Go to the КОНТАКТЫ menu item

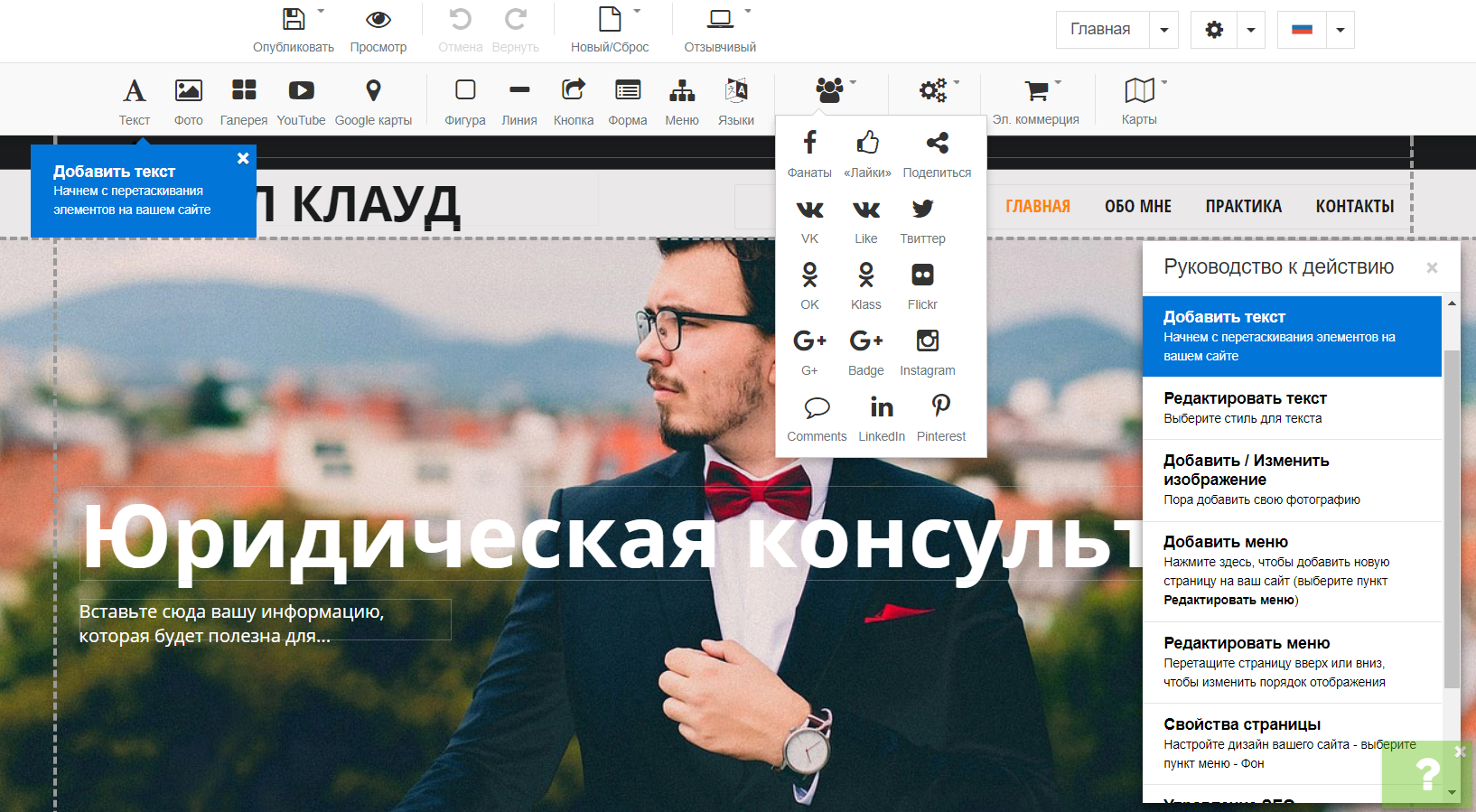[x=1354, y=207]
